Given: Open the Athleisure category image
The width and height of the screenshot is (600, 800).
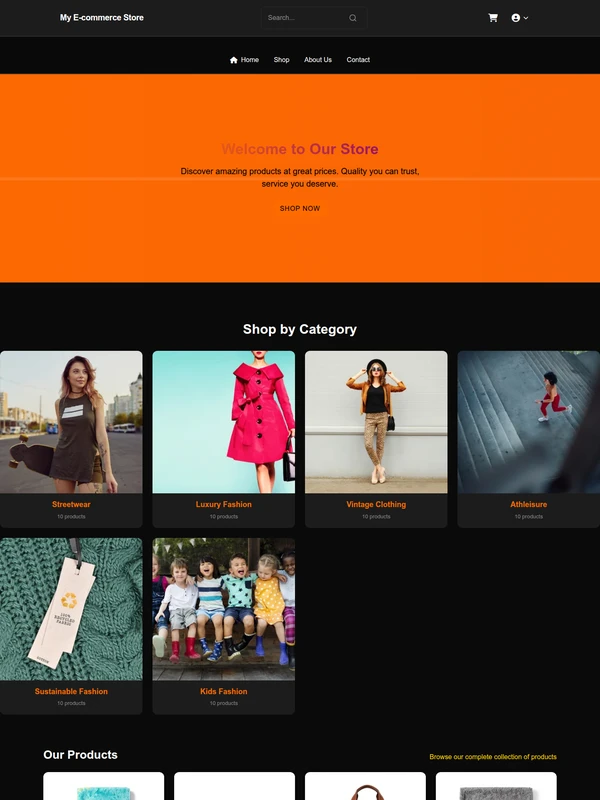Looking at the screenshot, I should 529,422.
